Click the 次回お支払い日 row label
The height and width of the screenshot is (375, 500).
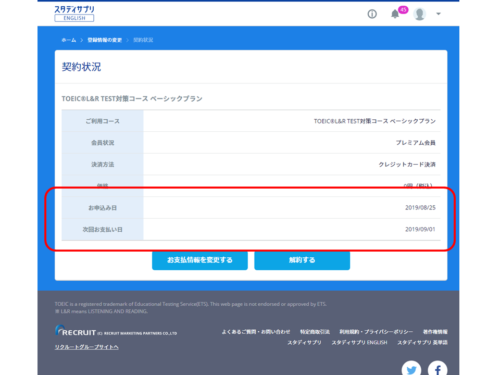click(103, 229)
